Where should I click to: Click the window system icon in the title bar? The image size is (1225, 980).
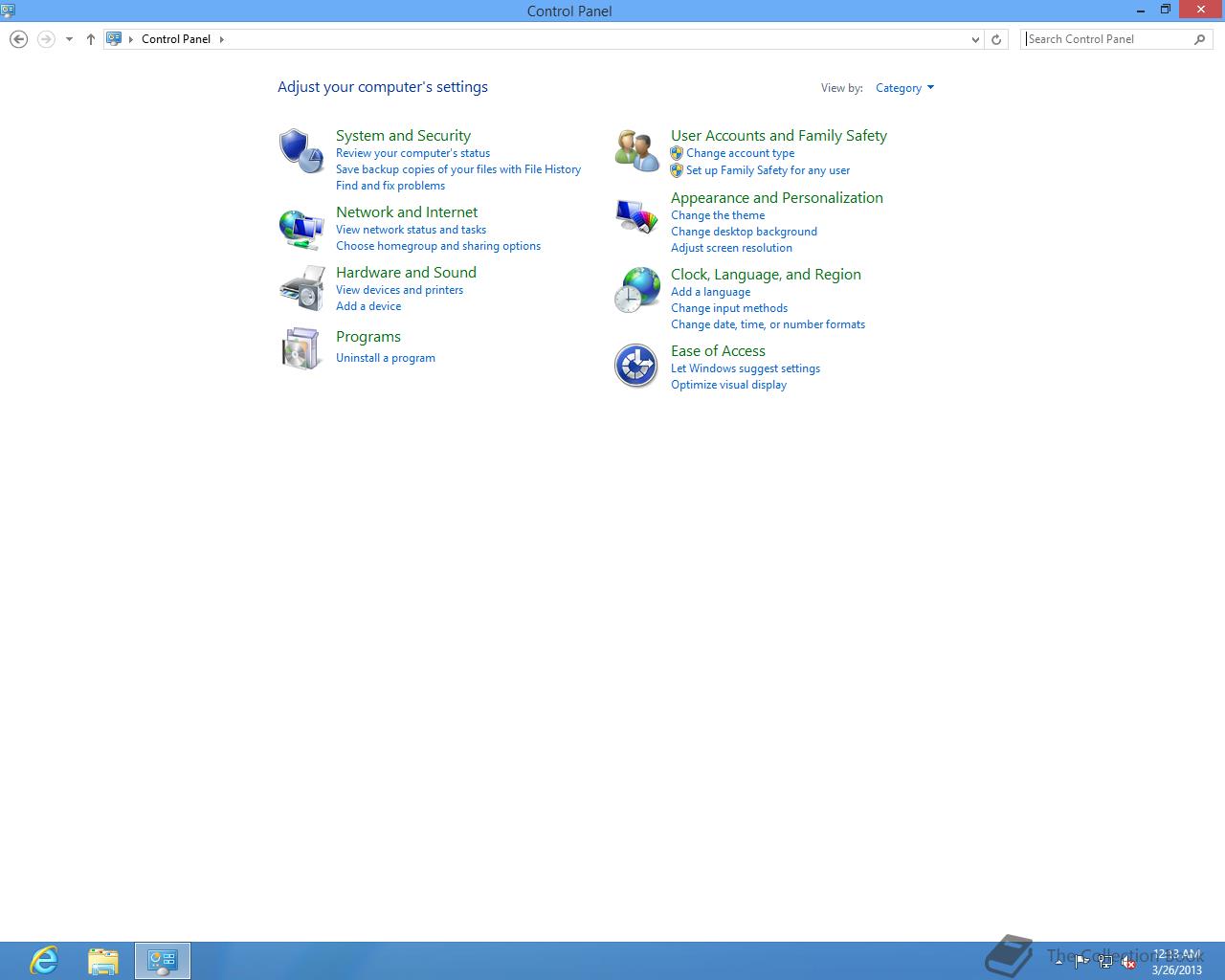[x=8, y=11]
